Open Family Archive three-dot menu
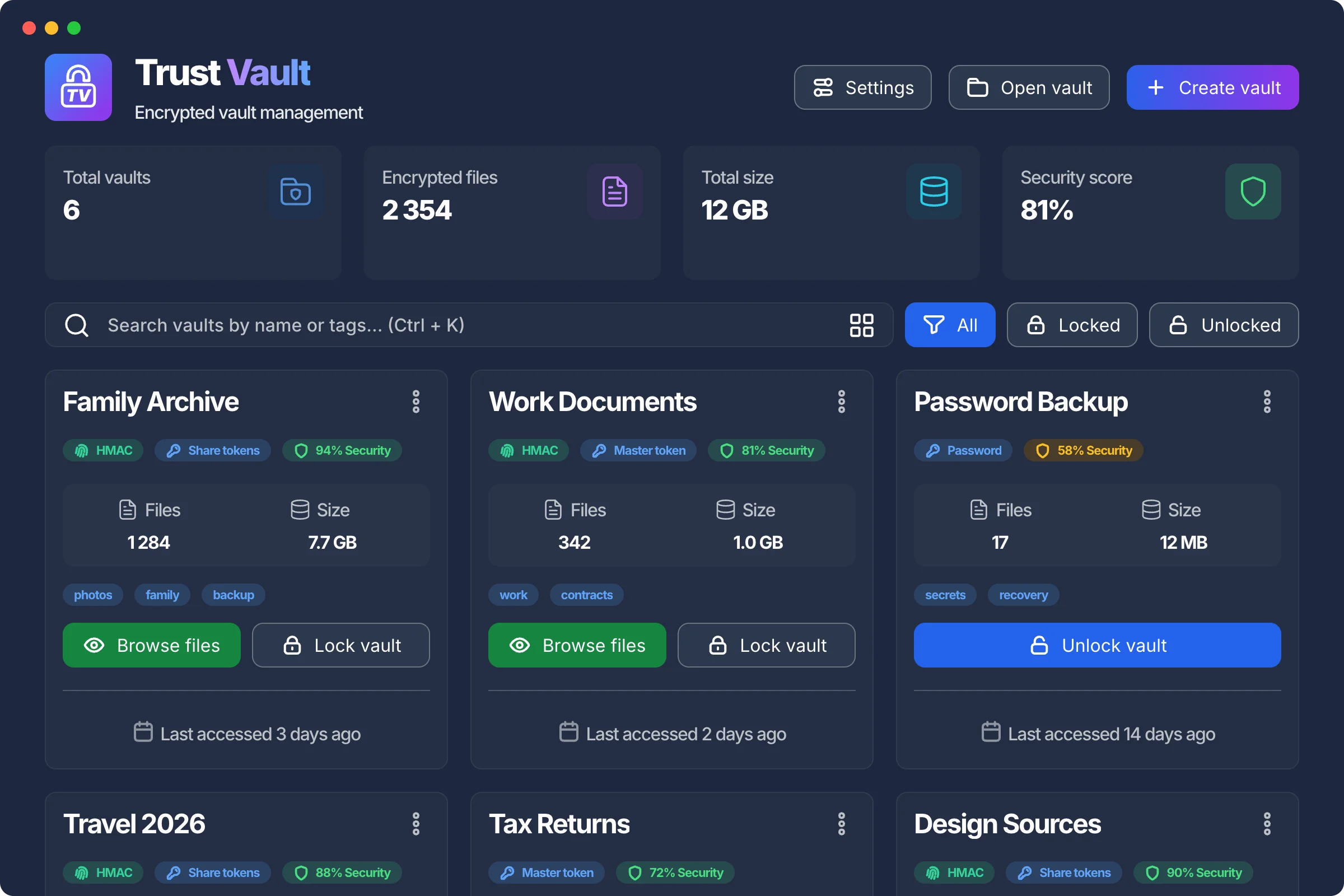1344x896 pixels. click(x=416, y=402)
